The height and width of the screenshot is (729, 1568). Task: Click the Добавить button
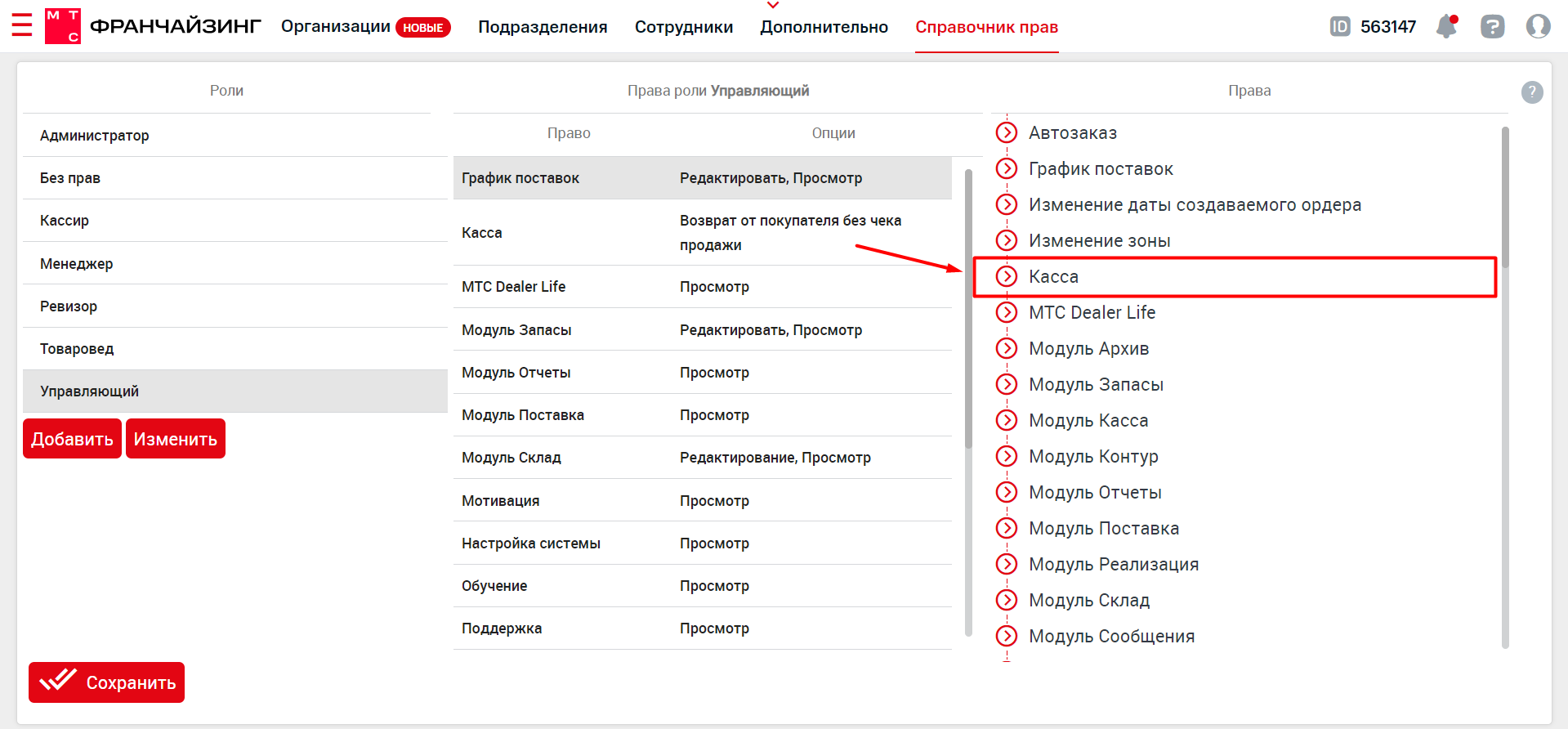coord(72,439)
